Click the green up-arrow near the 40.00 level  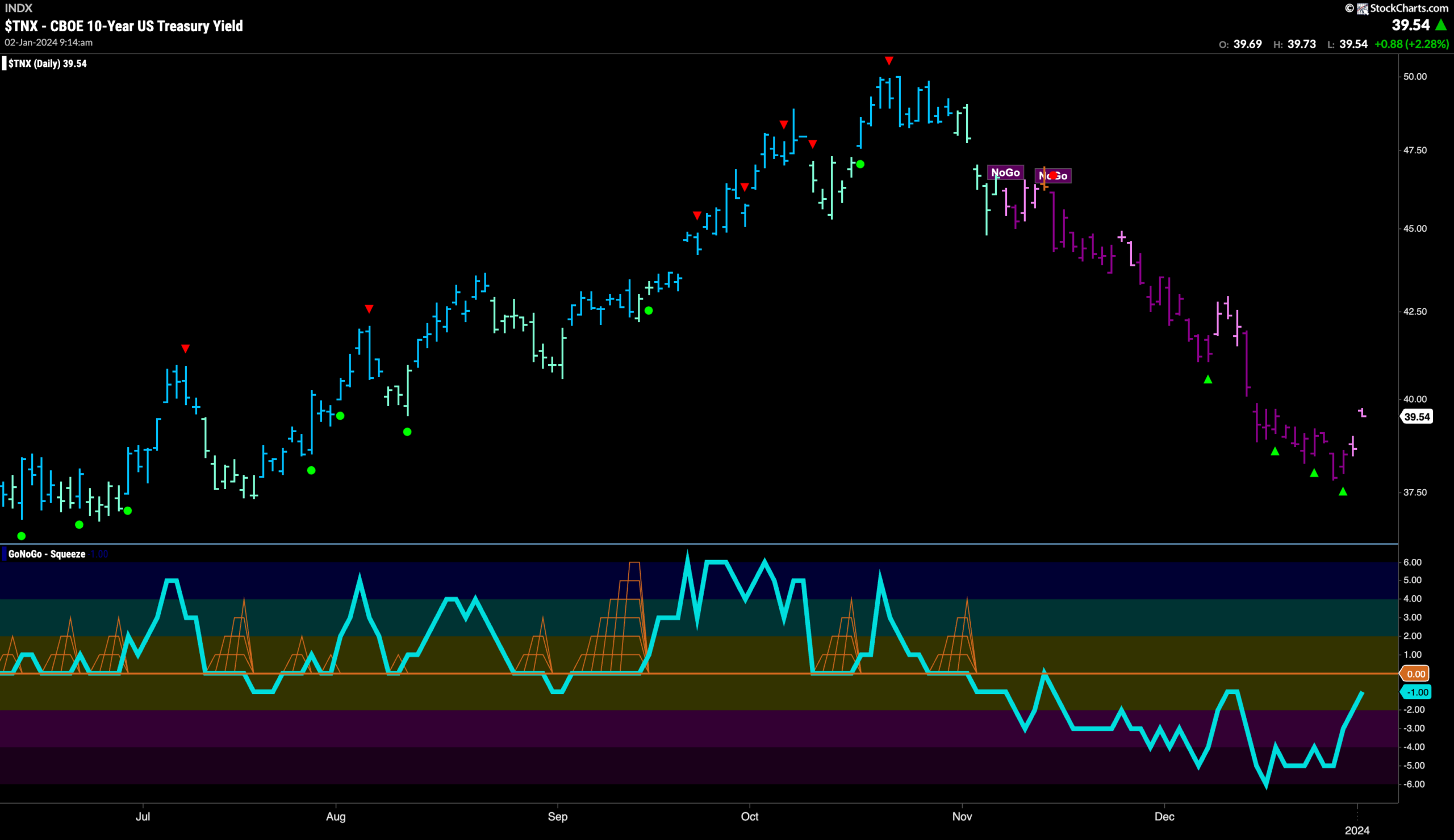click(x=1208, y=379)
